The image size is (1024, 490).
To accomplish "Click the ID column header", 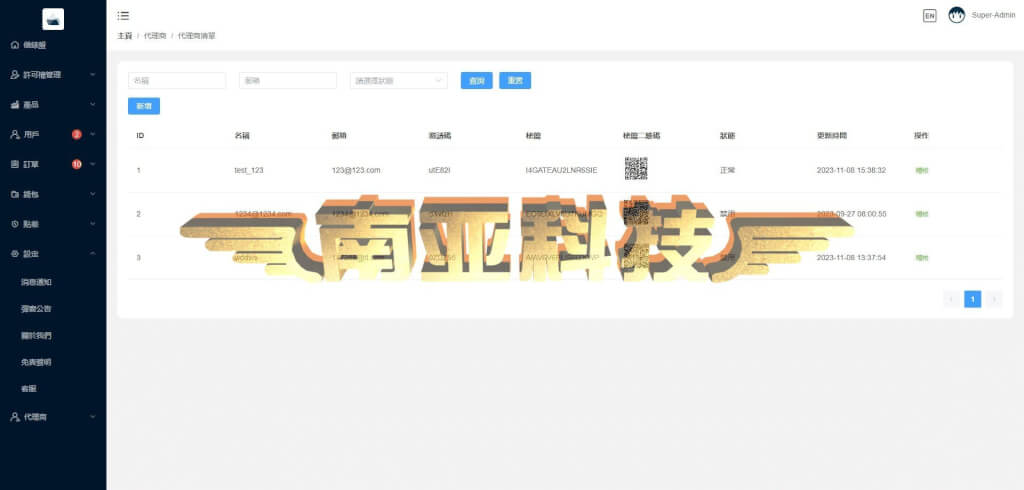I will [140, 136].
